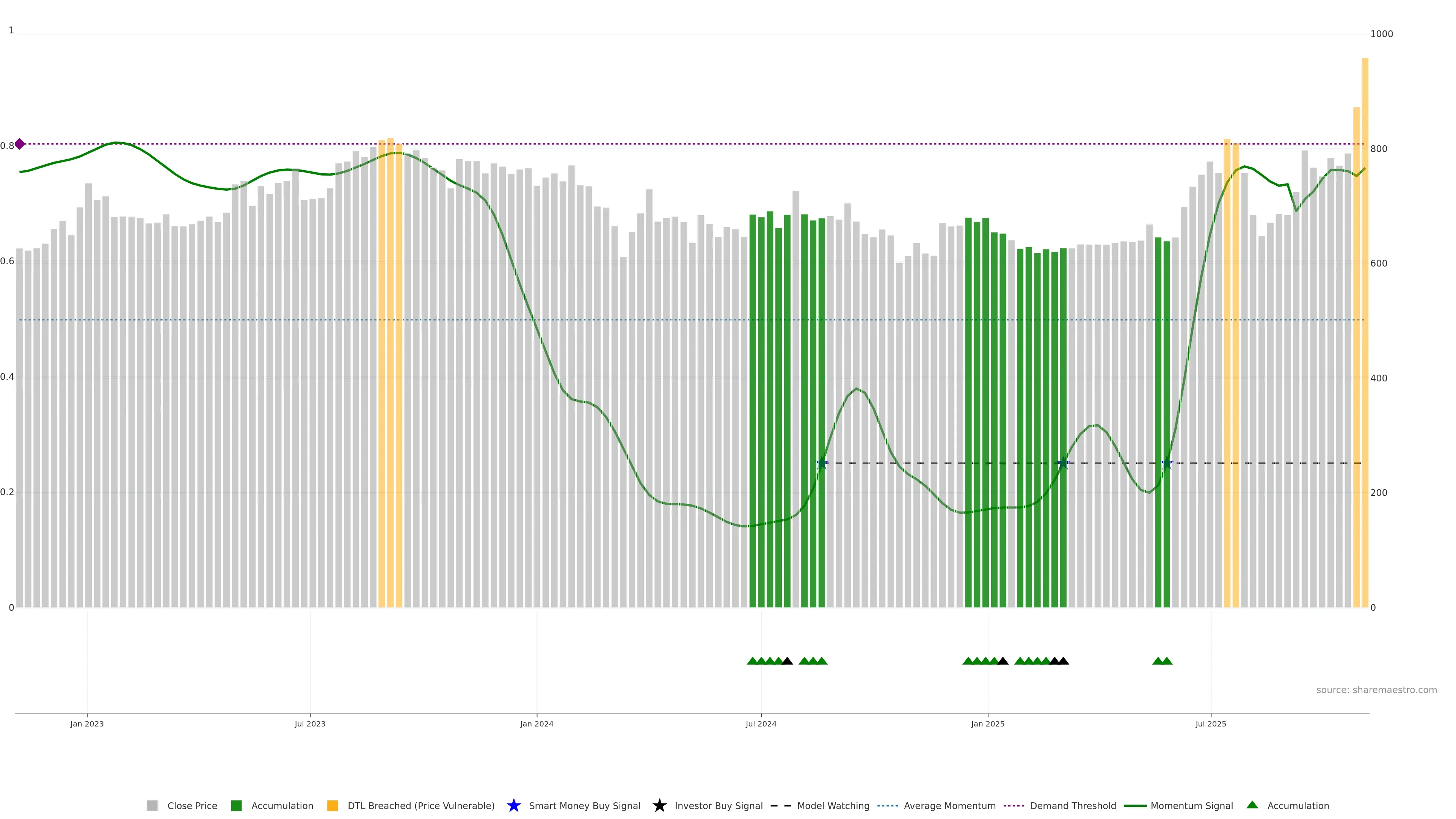
Task: Click the orange DTL Breached legend swatch
Action: [x=333, y=805]
